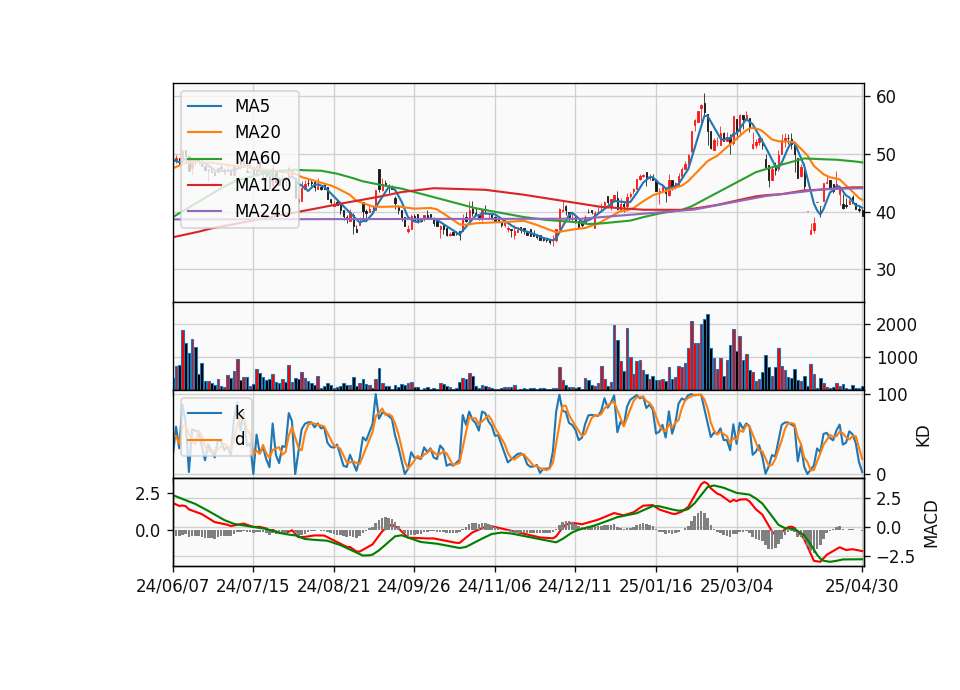This screenshot has height=690, width=960.
Task: Click the 24/12/11 date axis label
Action: [x=575, y=586]
